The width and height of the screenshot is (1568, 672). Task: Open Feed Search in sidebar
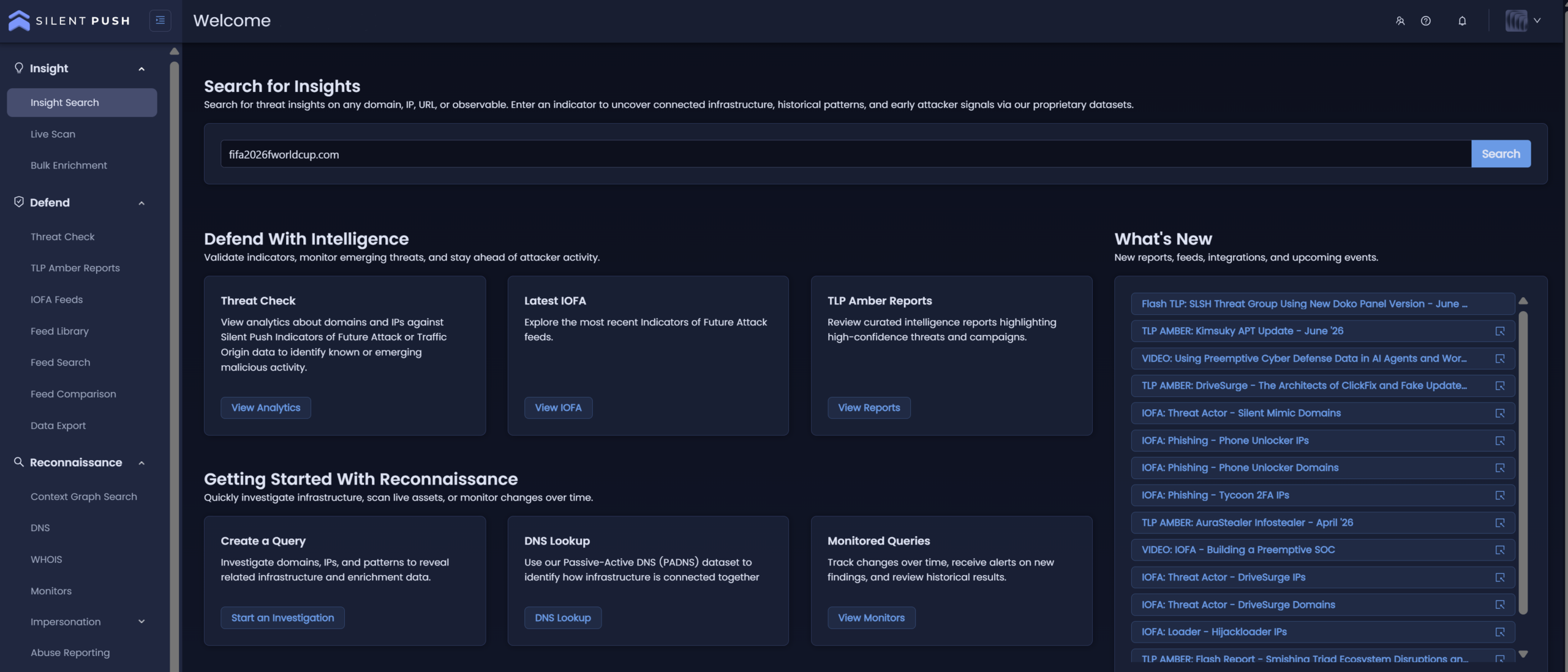click(x=60, y=362)
